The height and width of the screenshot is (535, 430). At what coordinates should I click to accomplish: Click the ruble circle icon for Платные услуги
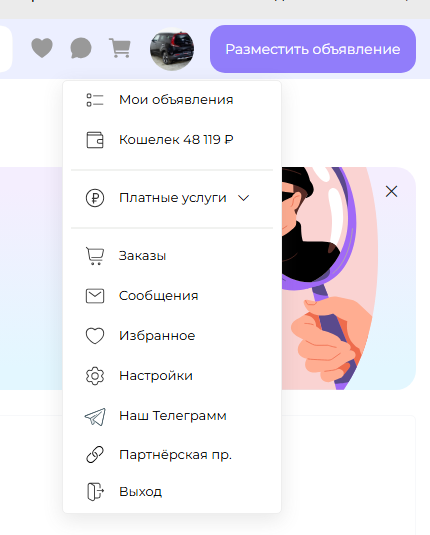pyautogui.click(x=95, y=198)
